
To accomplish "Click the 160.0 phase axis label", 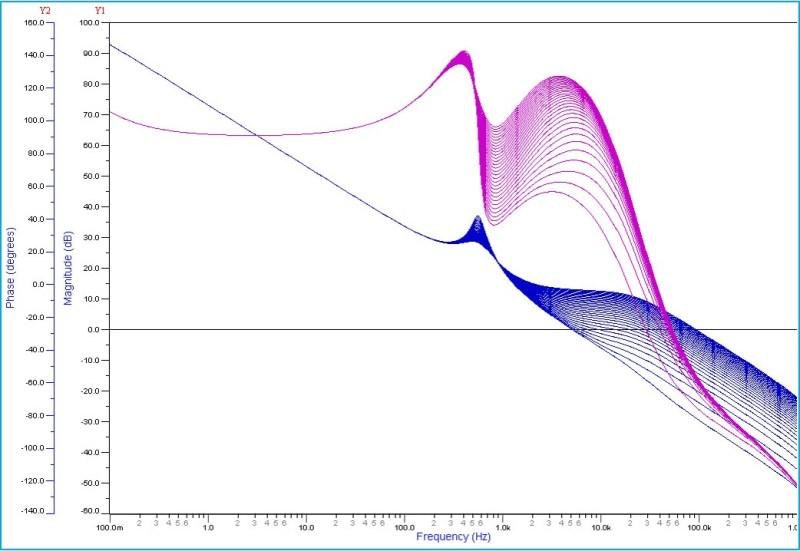I will [34, 22].
